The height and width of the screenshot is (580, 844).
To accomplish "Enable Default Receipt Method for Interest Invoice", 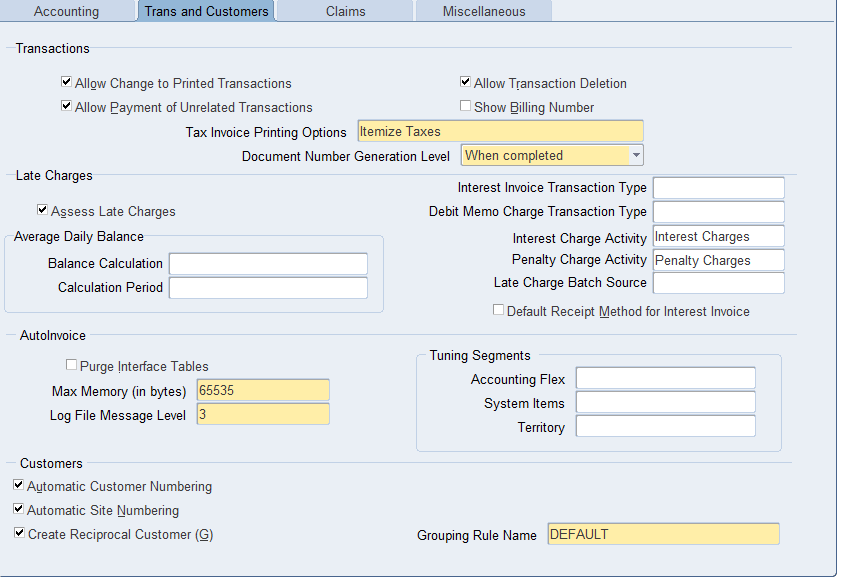I will [498, 310].
